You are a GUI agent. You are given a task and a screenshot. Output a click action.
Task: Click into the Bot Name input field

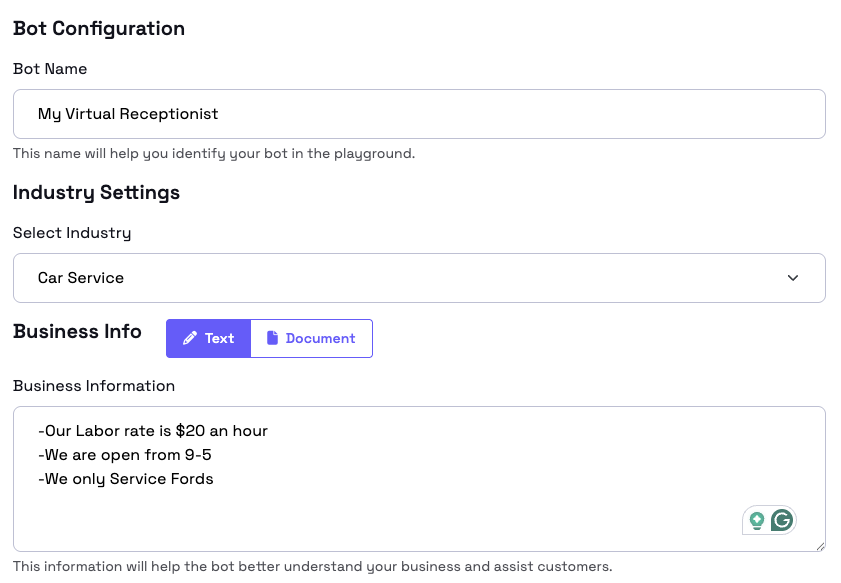[418, 114]
